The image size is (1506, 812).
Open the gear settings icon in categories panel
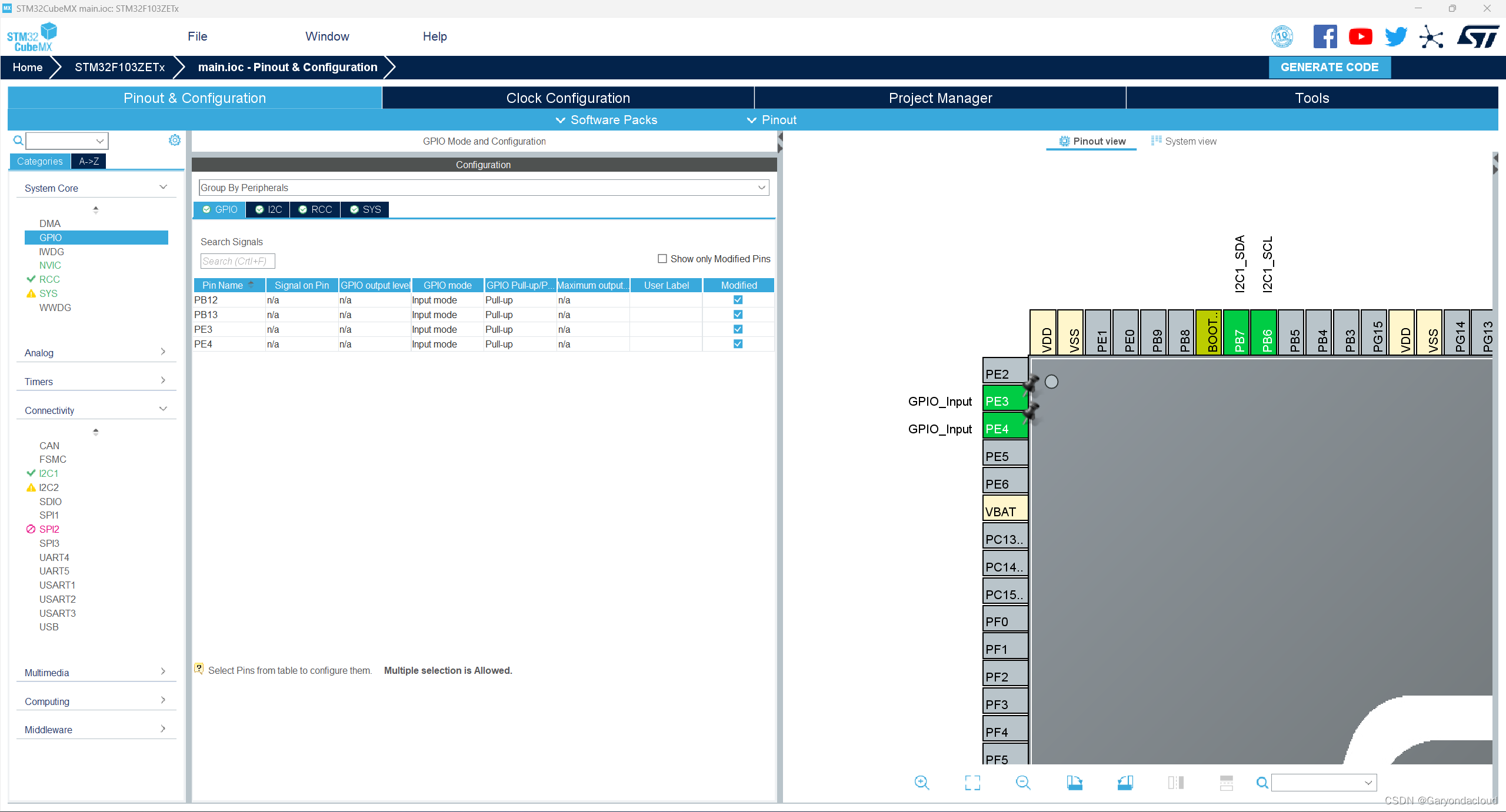[175, 140]
